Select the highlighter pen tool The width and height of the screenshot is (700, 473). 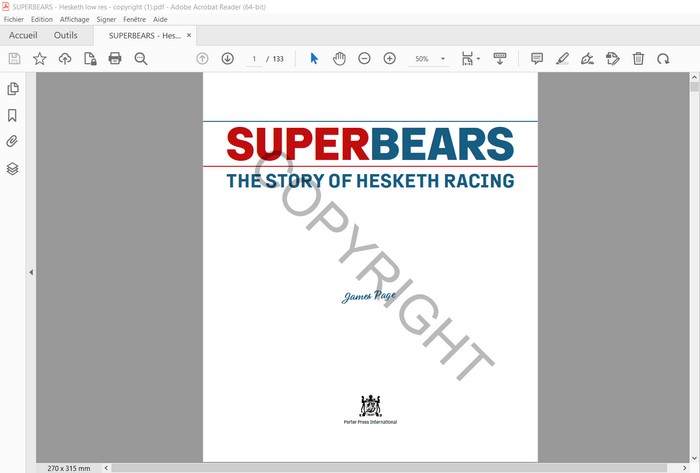[562, 58]
